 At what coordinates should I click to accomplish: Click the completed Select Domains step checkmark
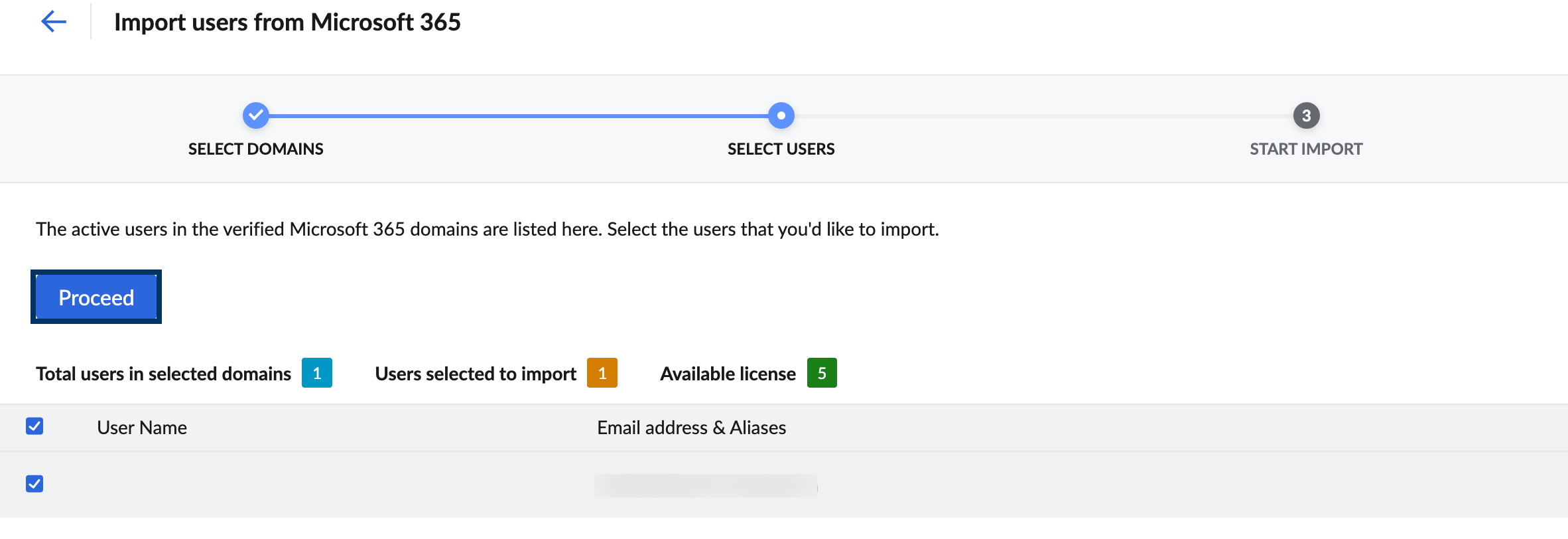coord(255,116)
